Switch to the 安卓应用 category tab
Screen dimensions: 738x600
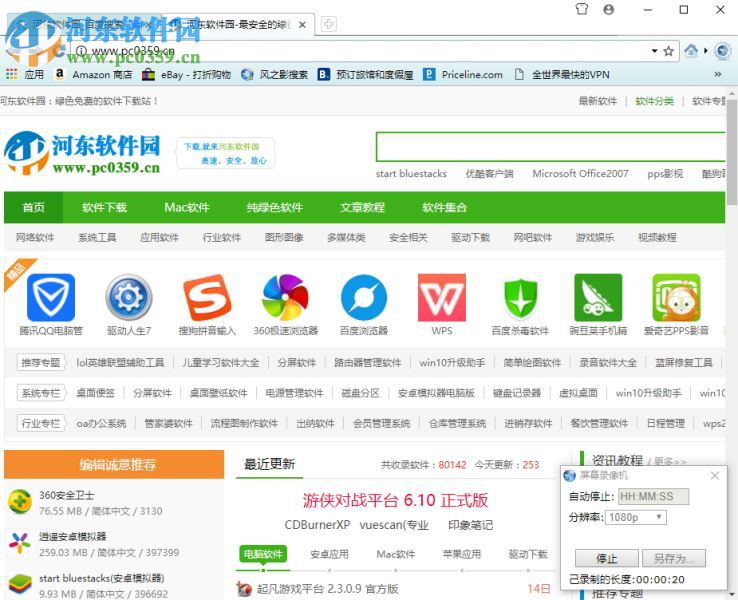[329, 554]
